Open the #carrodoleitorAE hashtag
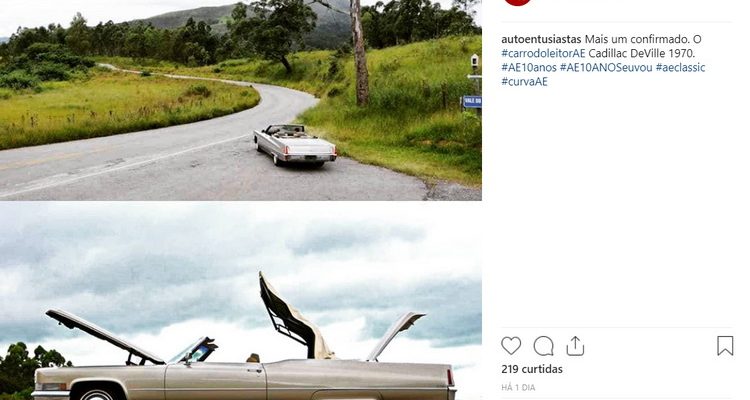Screen dimensions: 750x400 tap(543, 53)
